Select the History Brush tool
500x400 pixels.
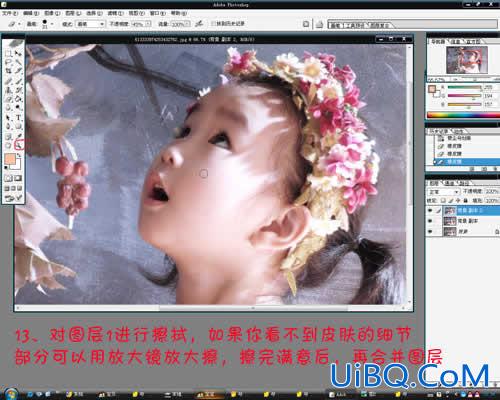click(x=18, y=90)
